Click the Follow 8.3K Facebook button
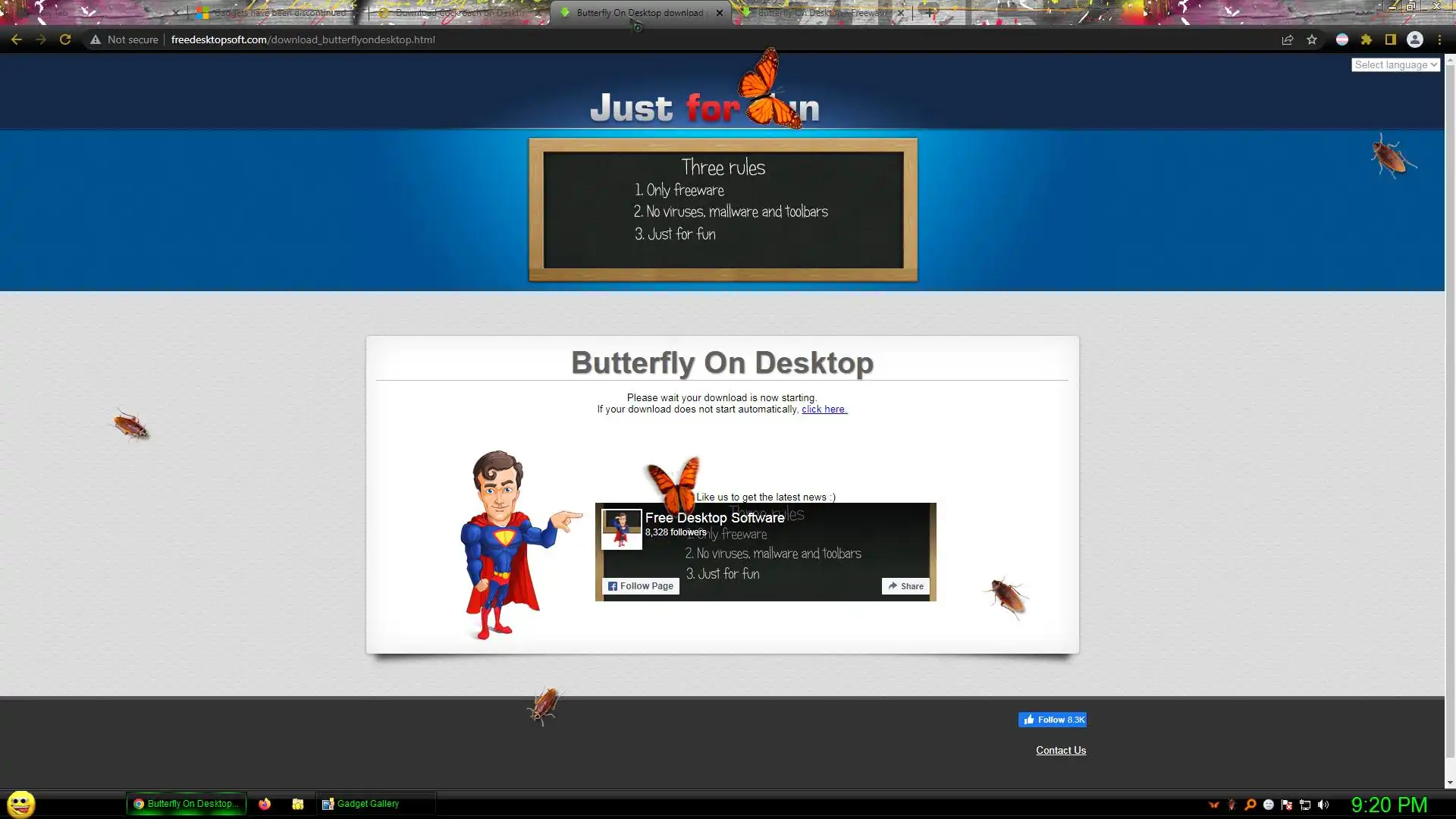1456x819 pixels. [x=1053, y=720]
